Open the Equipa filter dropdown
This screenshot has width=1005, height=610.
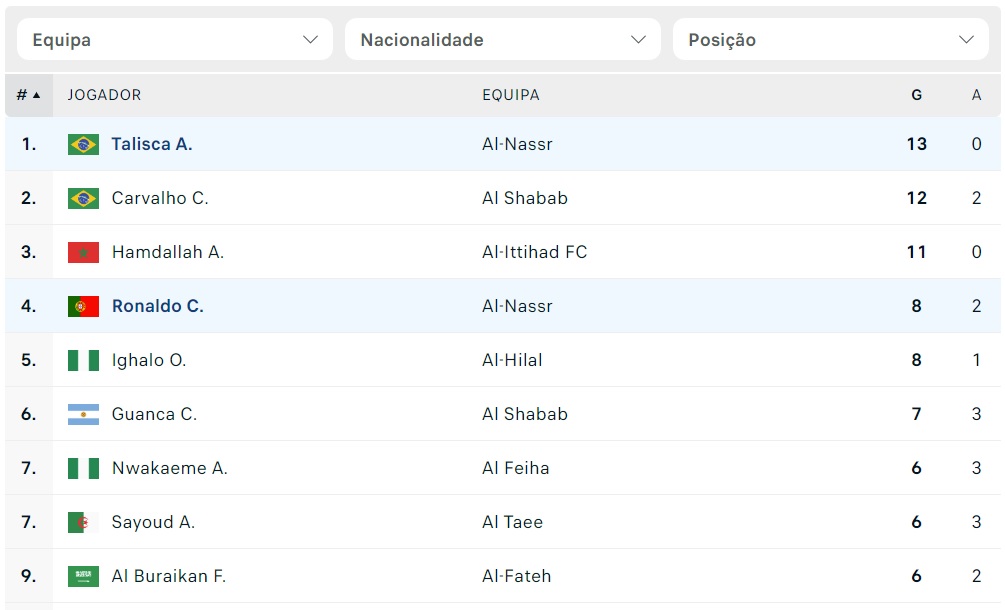point(175,39)
